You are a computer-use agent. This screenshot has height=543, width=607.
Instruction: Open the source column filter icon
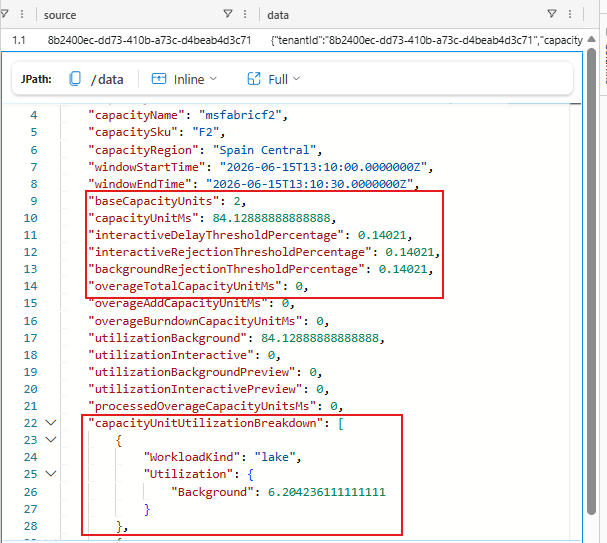pyautogui.click(x=228, y=14)
